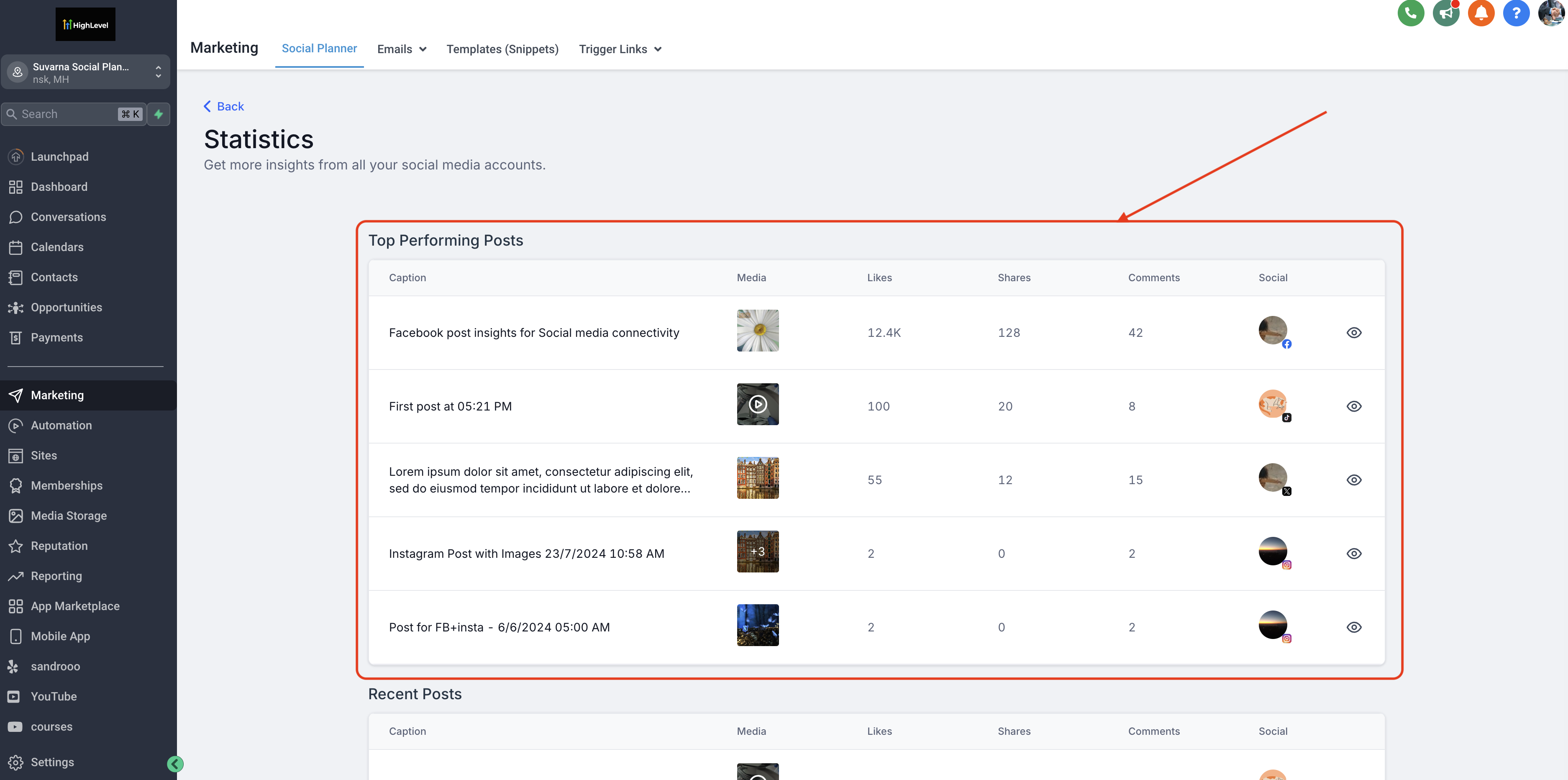Go Back to previous page

click(223, 107)
